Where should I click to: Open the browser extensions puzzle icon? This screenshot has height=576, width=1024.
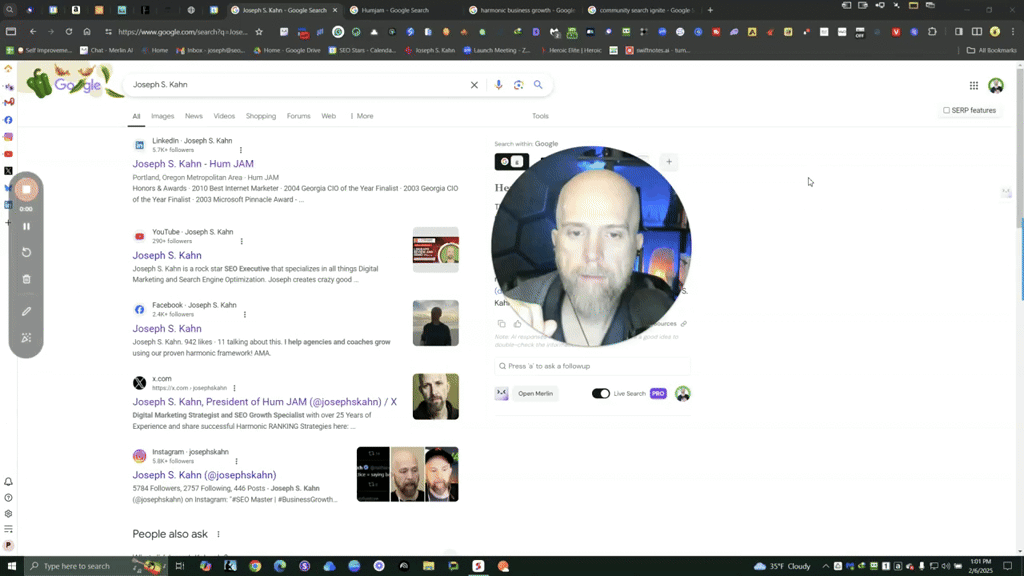[x=932, y=31]
